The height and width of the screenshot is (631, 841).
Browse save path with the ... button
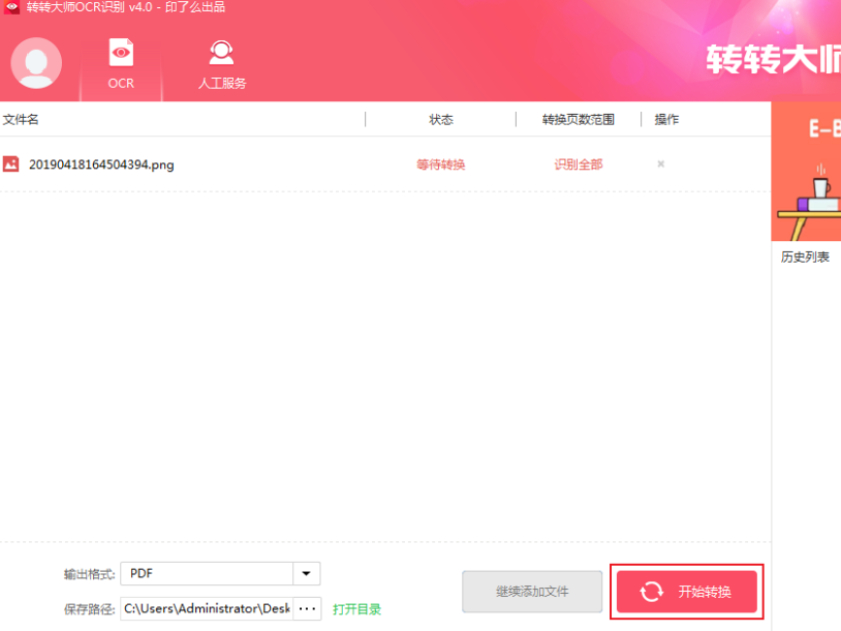(x=307, y=609)
